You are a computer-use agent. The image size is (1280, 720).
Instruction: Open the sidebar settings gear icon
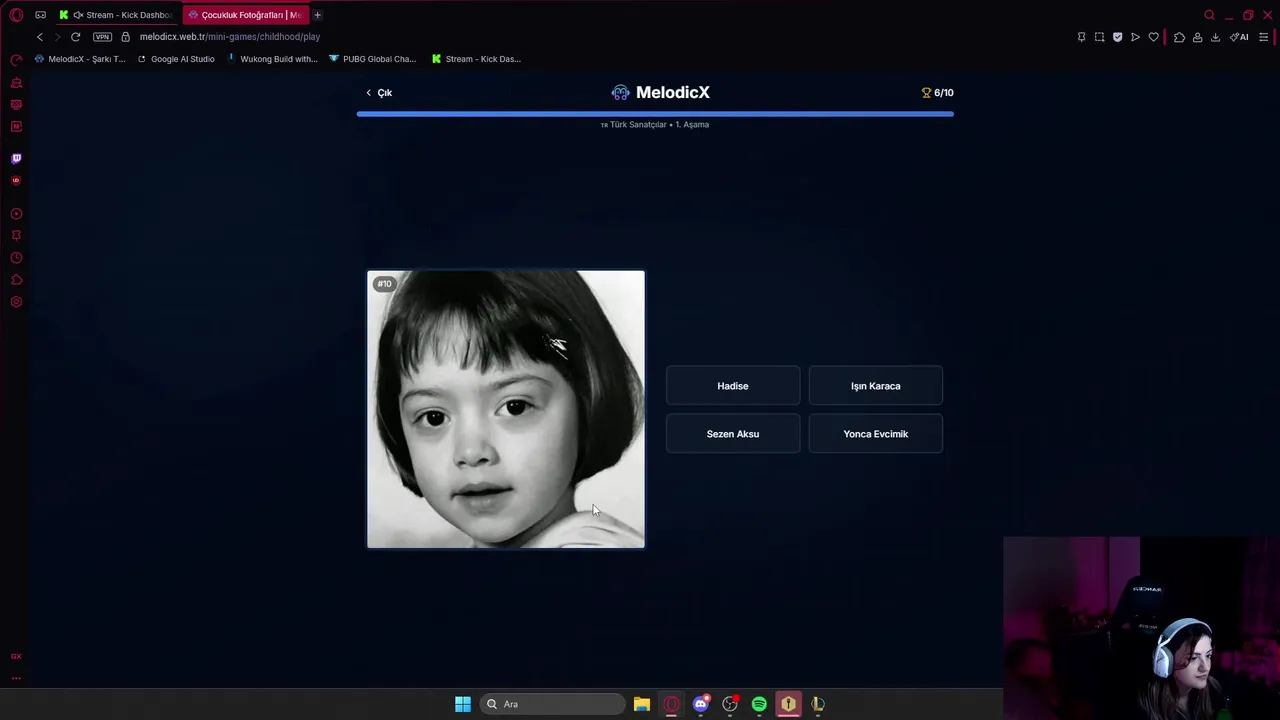pyautogui.click(x=16, y=302)
